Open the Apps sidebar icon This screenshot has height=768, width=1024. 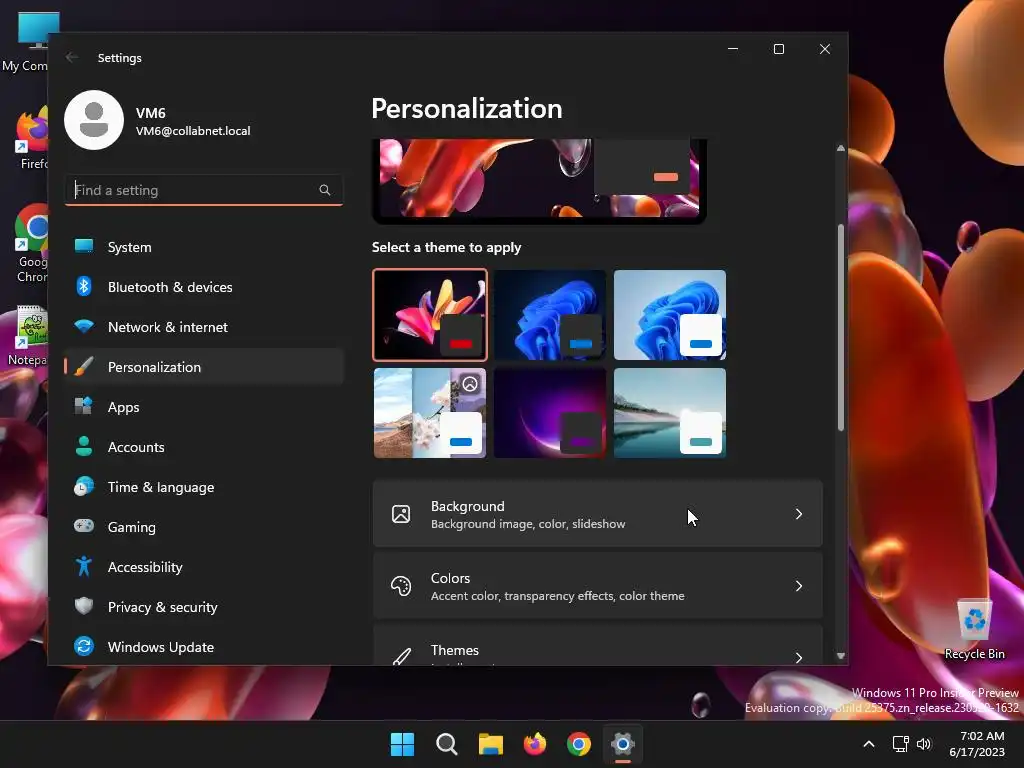pos(84,406)
